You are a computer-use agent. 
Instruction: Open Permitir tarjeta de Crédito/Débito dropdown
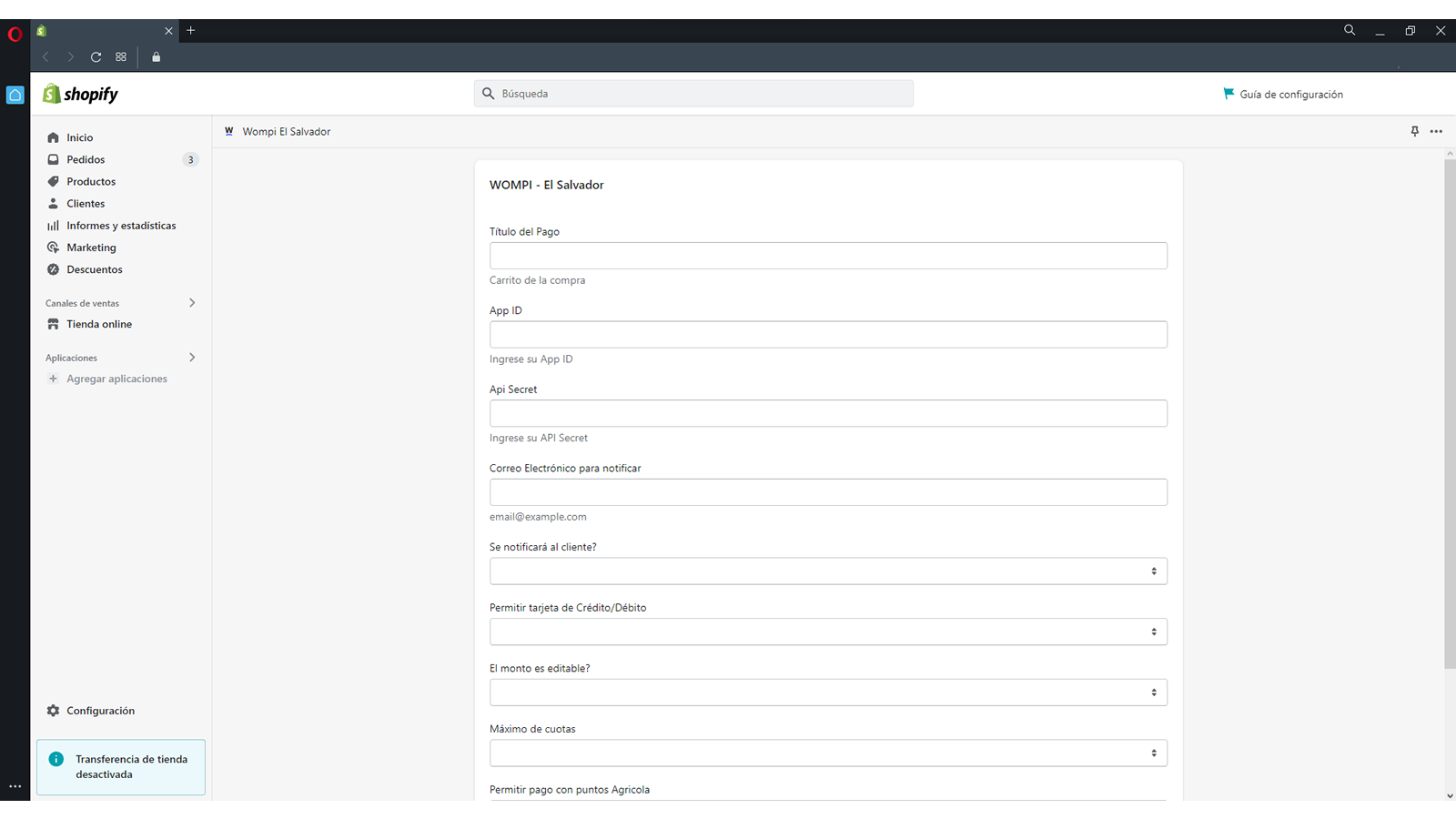[x=828, y=632]
